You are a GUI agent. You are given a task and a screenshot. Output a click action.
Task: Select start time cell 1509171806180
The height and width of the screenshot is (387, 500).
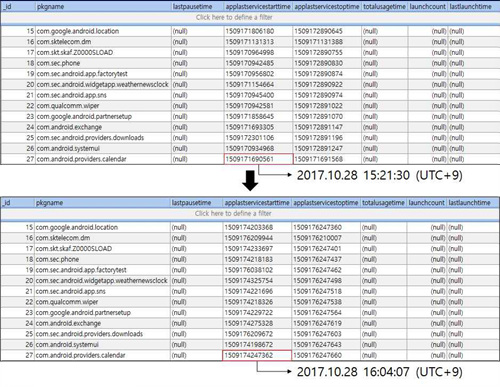[259, 31]
